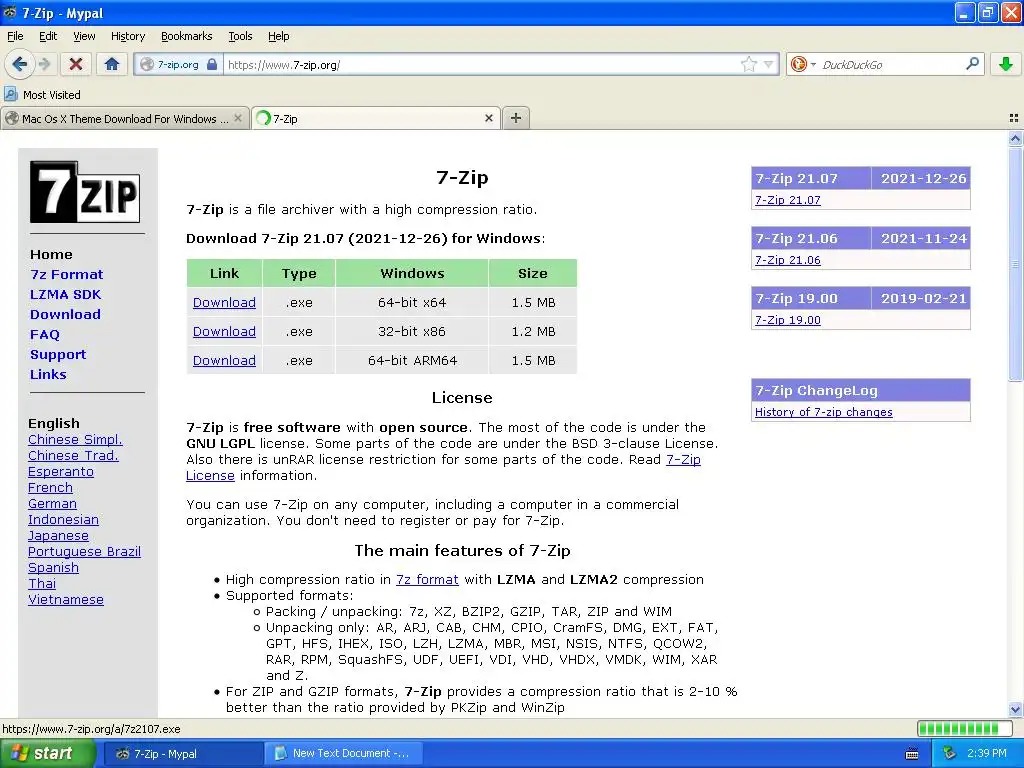Switch to New Text Document taskbar button

click(344, 754)
